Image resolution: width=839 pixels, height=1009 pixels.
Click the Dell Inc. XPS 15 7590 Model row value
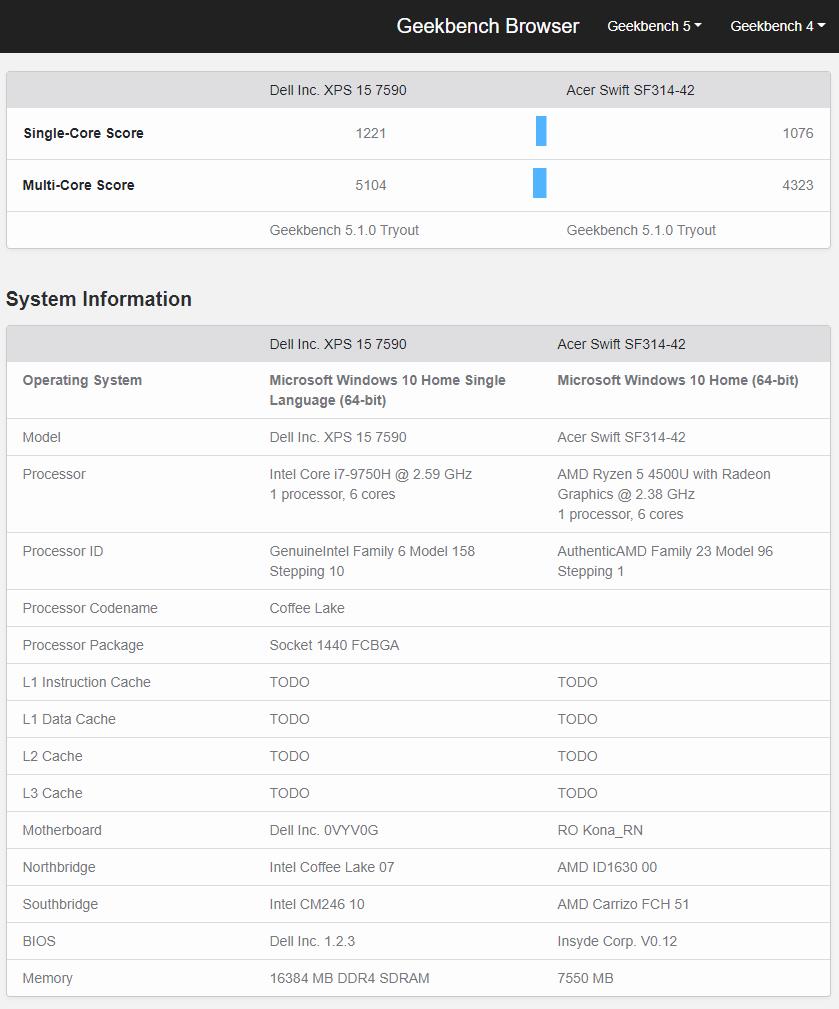click(338, 438)
